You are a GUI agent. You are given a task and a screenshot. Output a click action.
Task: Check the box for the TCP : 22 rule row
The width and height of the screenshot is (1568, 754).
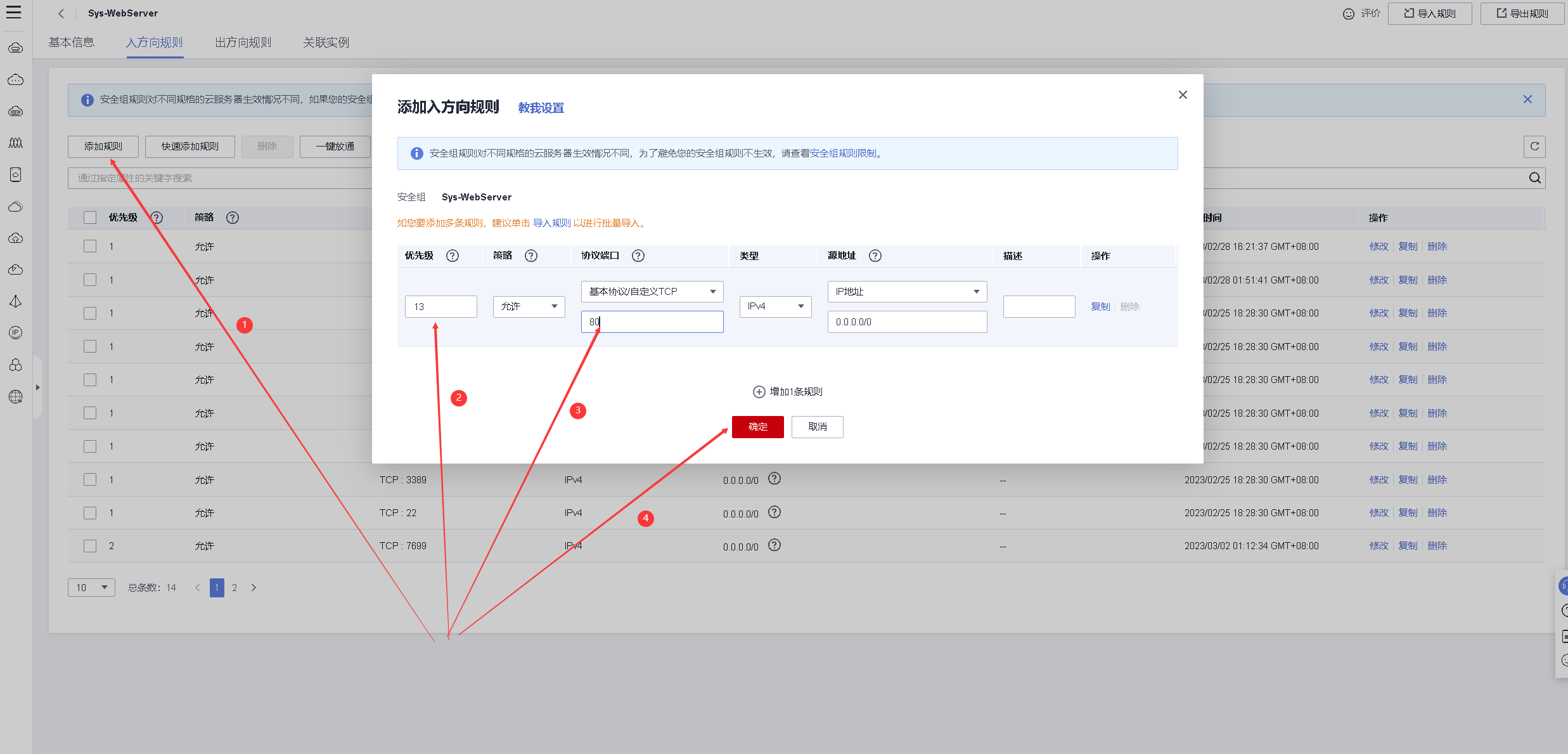point(90,513)
